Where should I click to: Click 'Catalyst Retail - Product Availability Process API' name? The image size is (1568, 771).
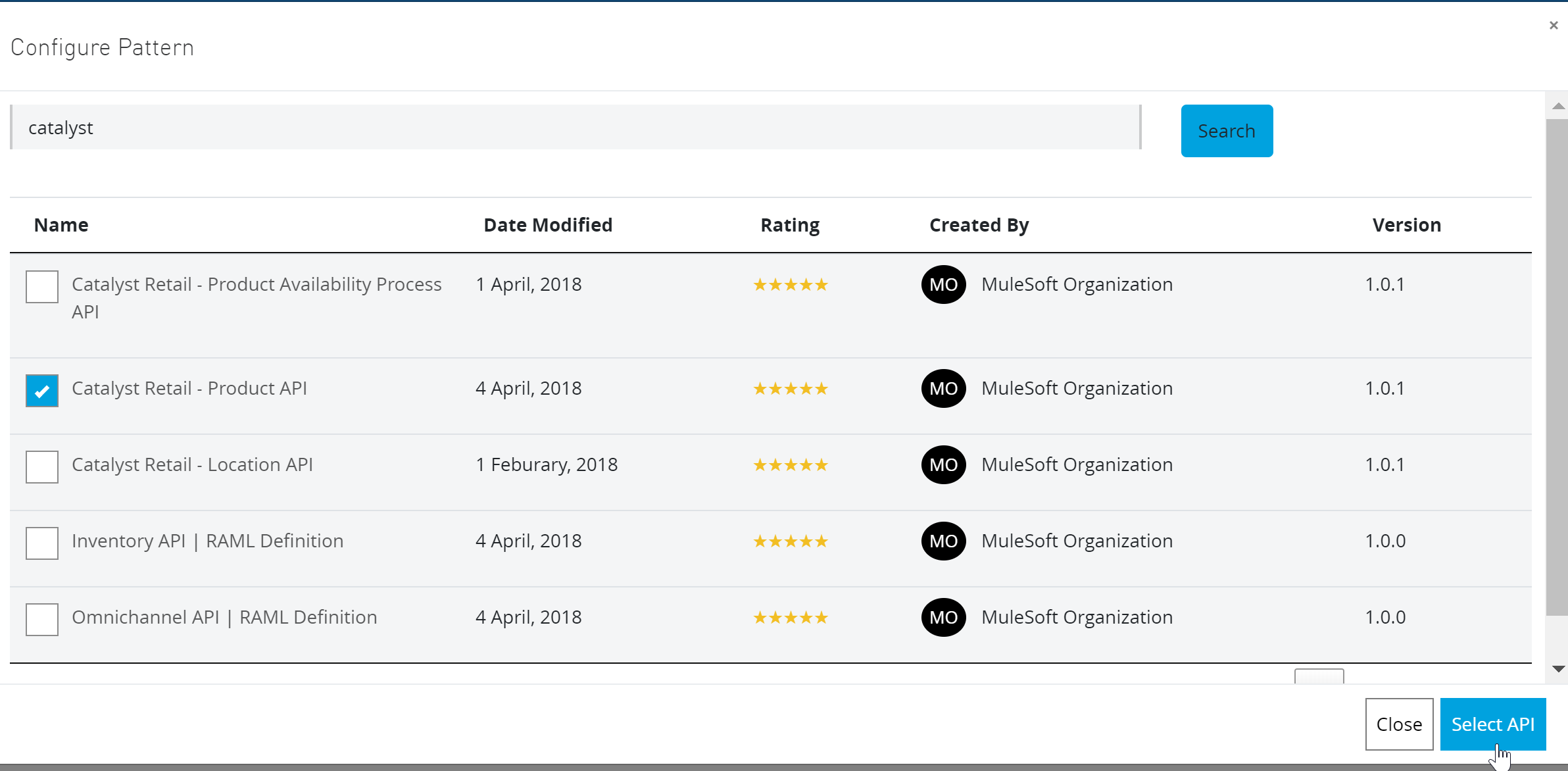tap(257, 297)
